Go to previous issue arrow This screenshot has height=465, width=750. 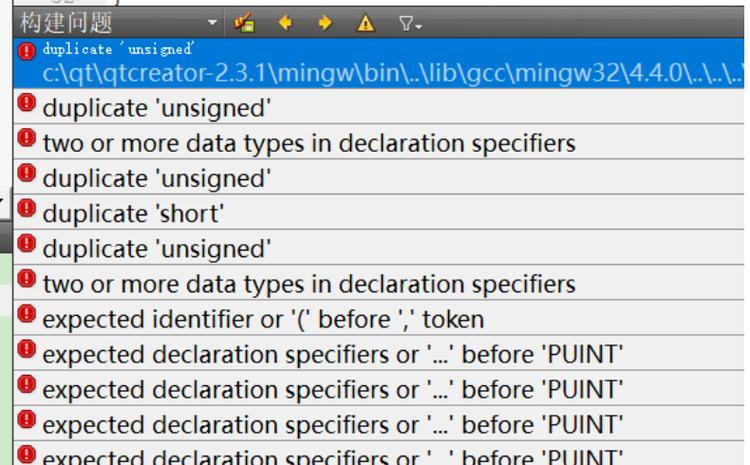tap(285, 22)
